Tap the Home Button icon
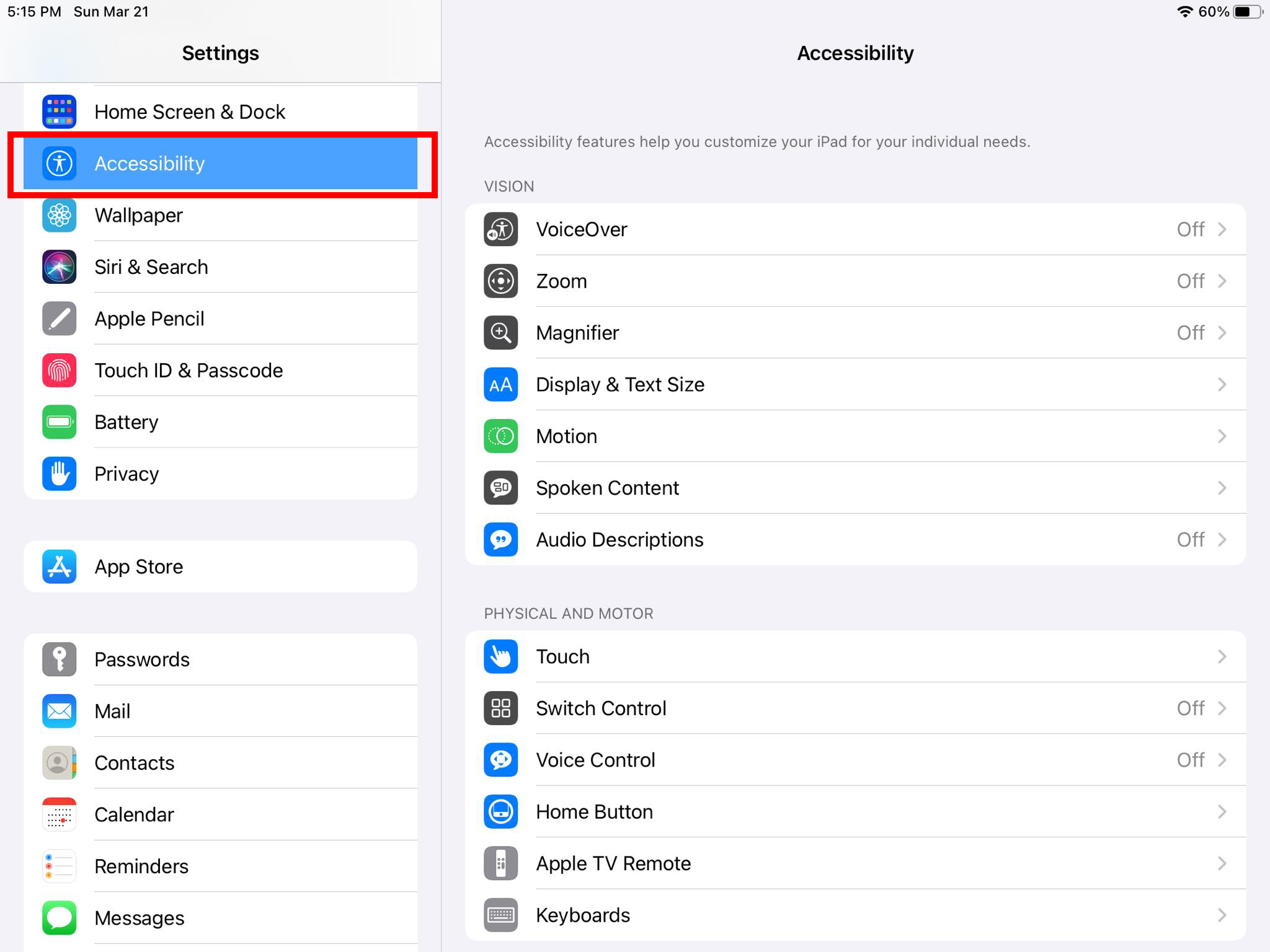1270x952 pixels. pos(501,811)
